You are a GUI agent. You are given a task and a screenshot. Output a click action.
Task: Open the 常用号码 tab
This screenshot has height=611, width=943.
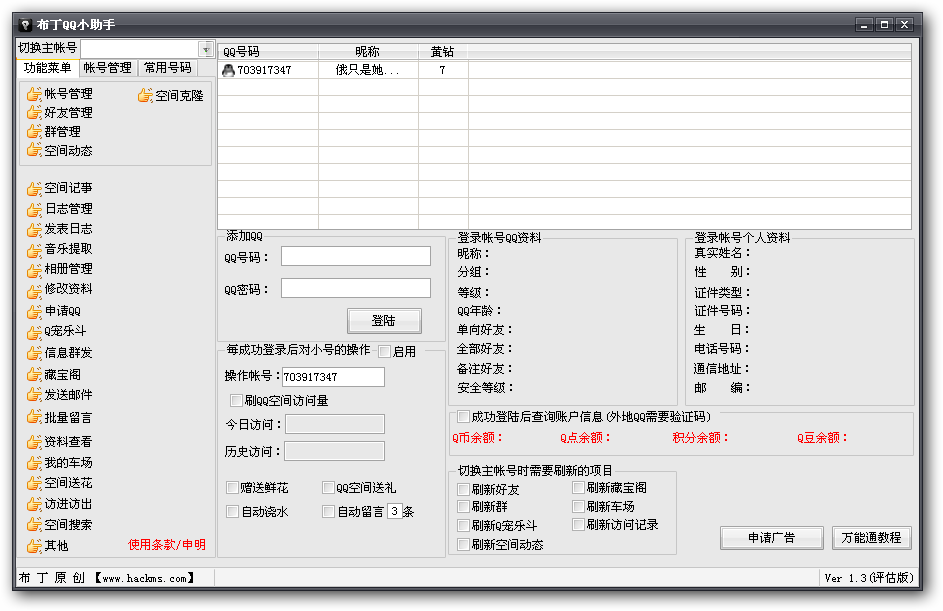pyautogui.click(x=168, y=68)
